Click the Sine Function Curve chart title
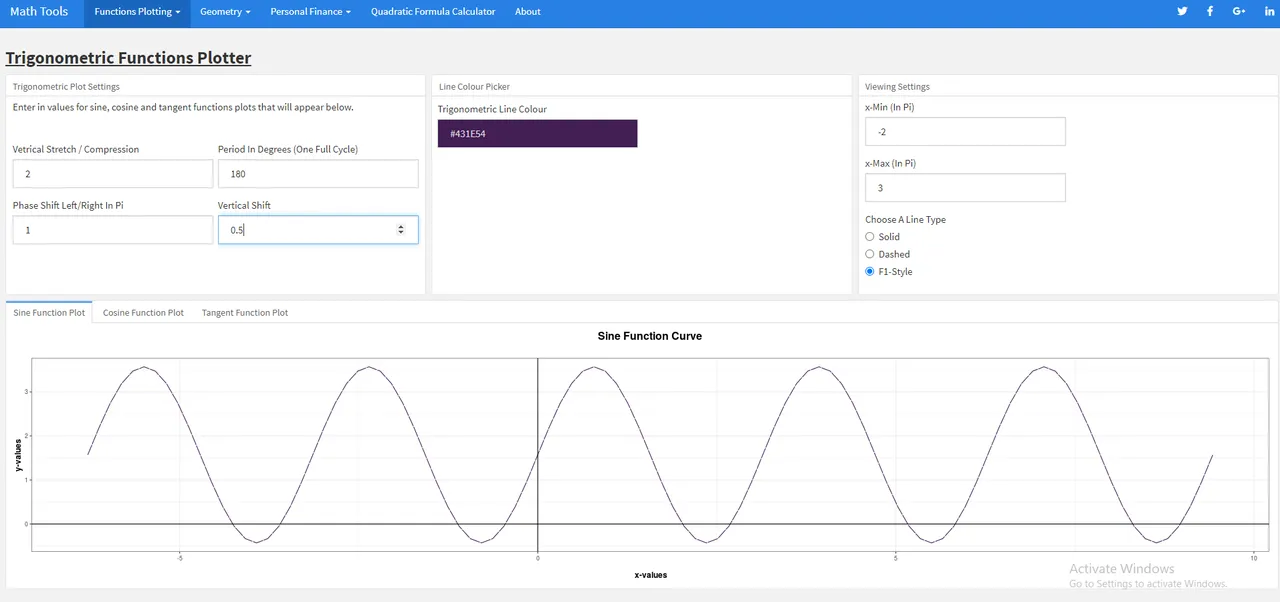Screen dimensions: 1280x602 [650, 336]
